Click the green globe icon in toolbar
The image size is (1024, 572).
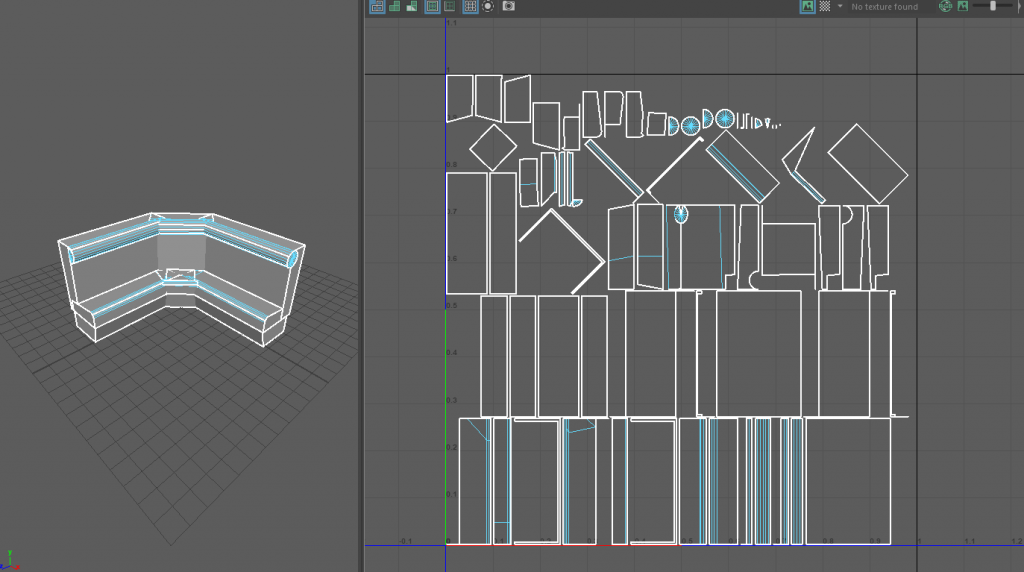(x=946, y=6)
